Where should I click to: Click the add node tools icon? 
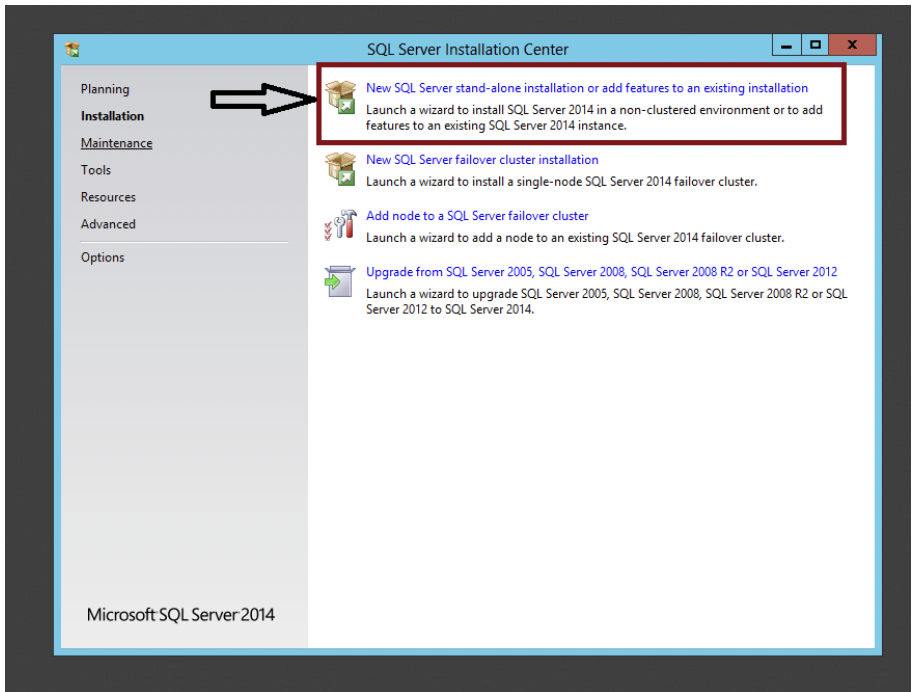[340, 225]
